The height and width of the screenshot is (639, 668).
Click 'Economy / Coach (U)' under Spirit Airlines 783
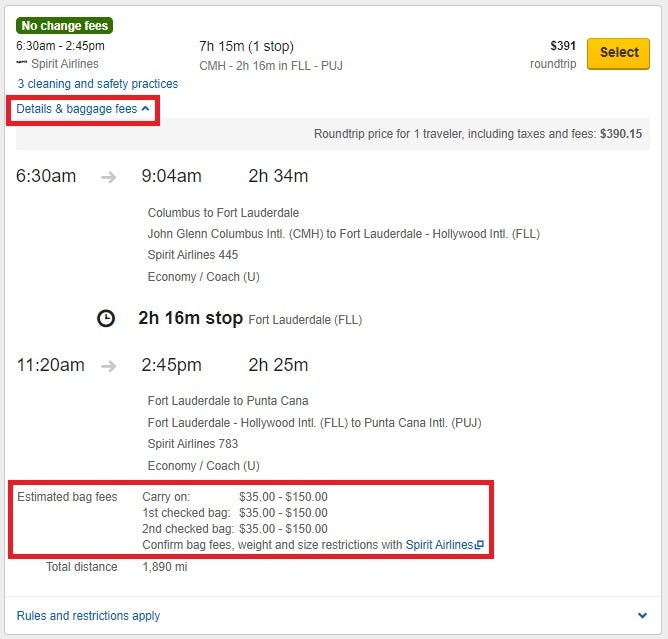pos(203,466)
